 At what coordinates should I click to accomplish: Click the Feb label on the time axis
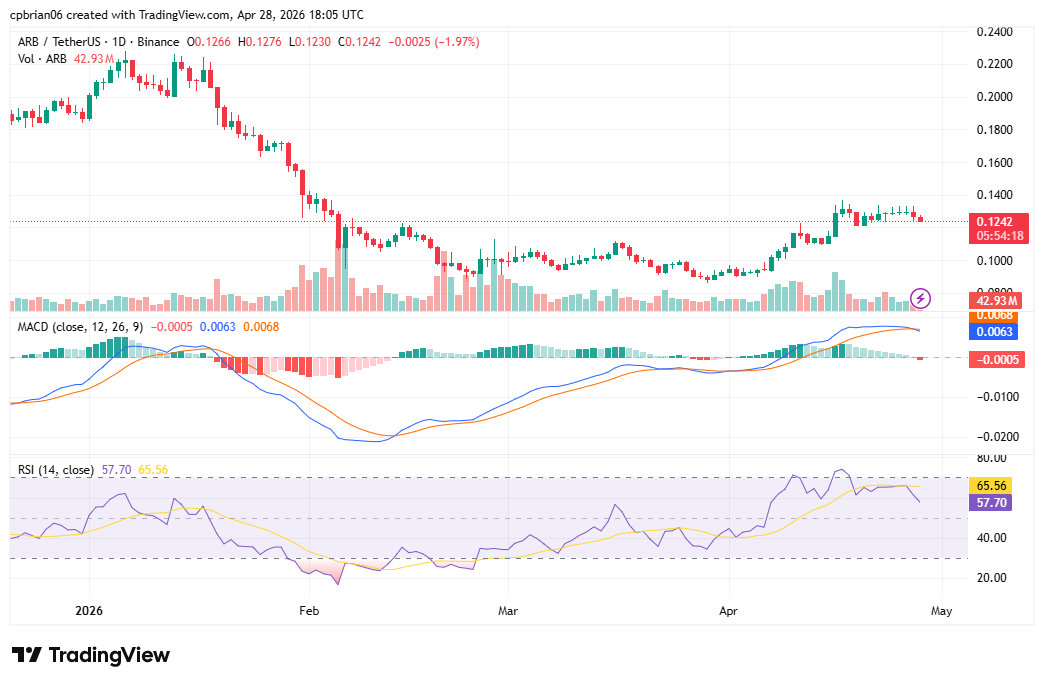(308, 610)
